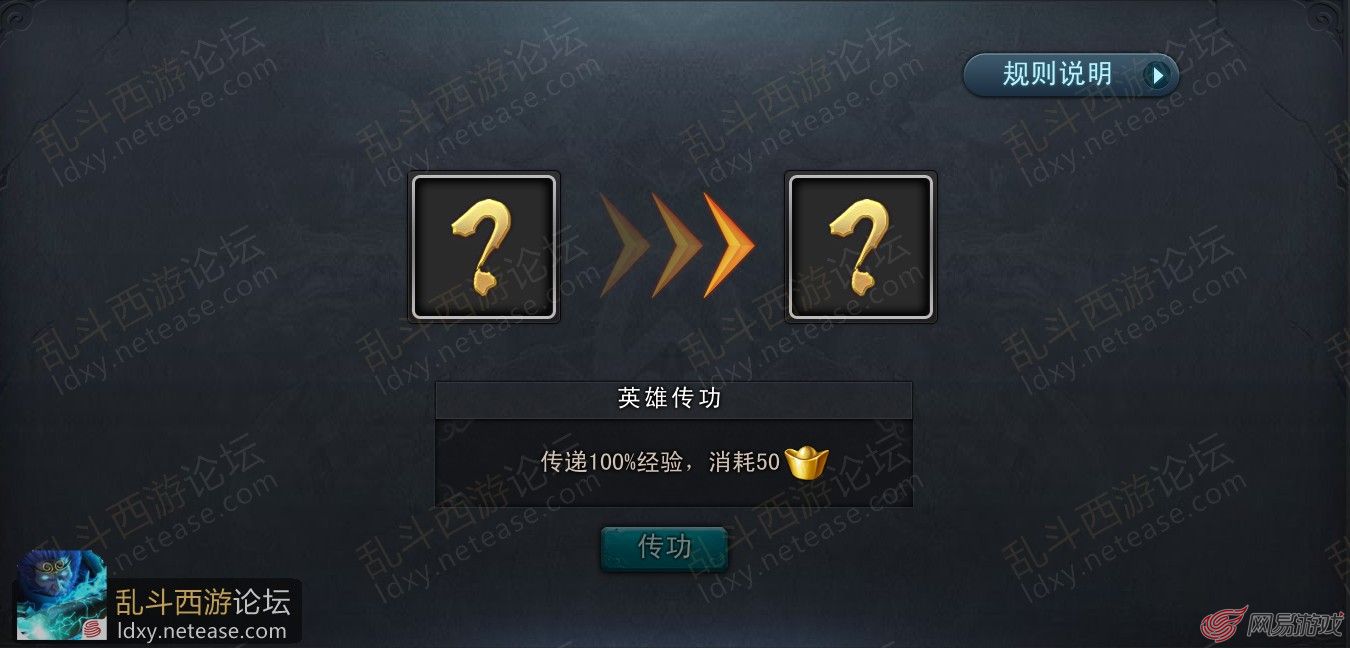Click the blue-faced hero forum avatar
Viewport: 1350px width, 648px height.
coord(62,595)
